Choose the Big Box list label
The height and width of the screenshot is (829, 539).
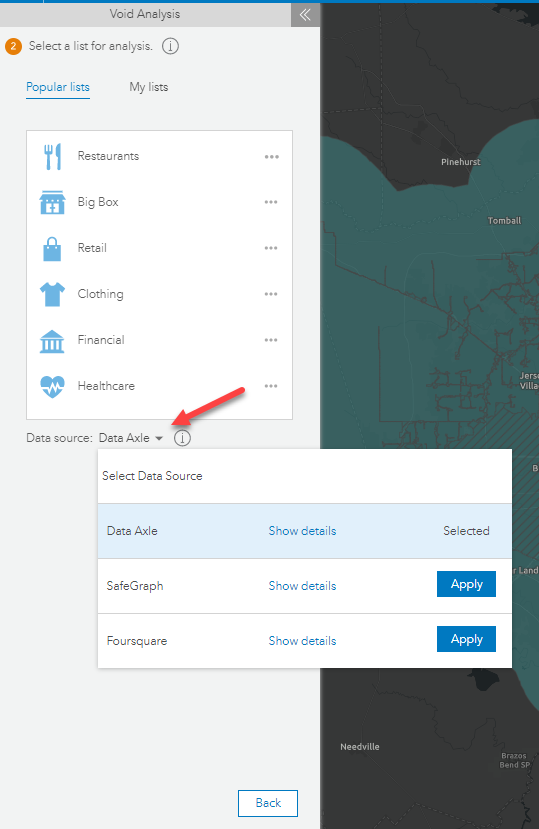[x=98, y=202]
